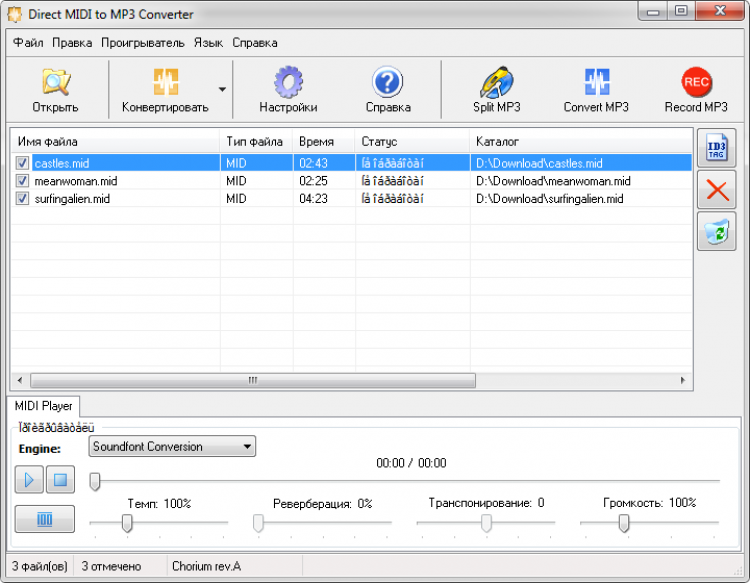Sort by the Статус column header
Viewport: 750px width, 583px height.
pyautogui.click(x=412, y=142)
